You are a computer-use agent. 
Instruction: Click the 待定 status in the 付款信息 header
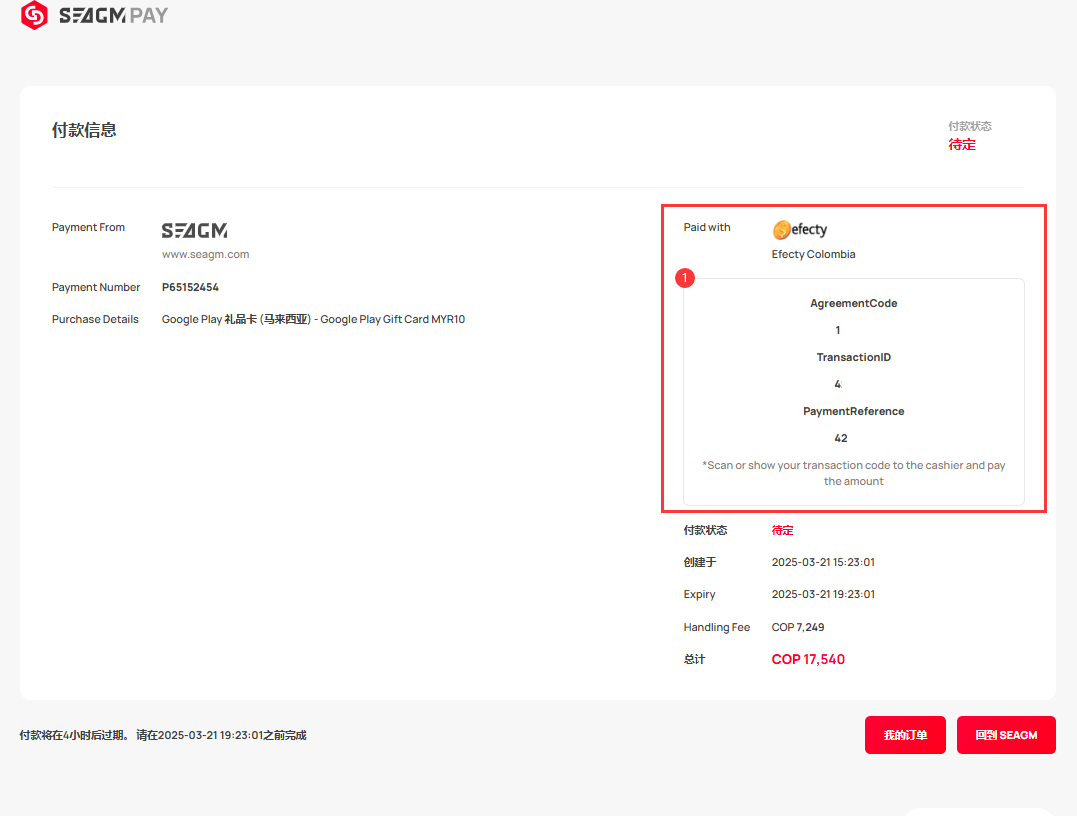(x=962, y=144)
